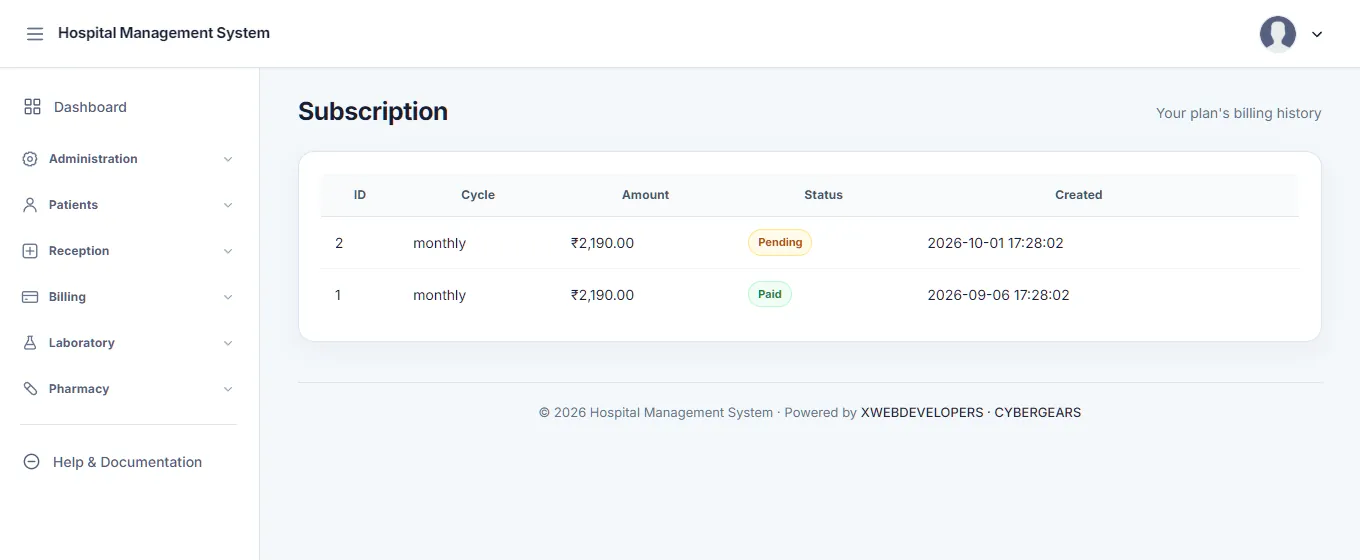
Task: Expand the Administration chevron
Action: (228, 159)
